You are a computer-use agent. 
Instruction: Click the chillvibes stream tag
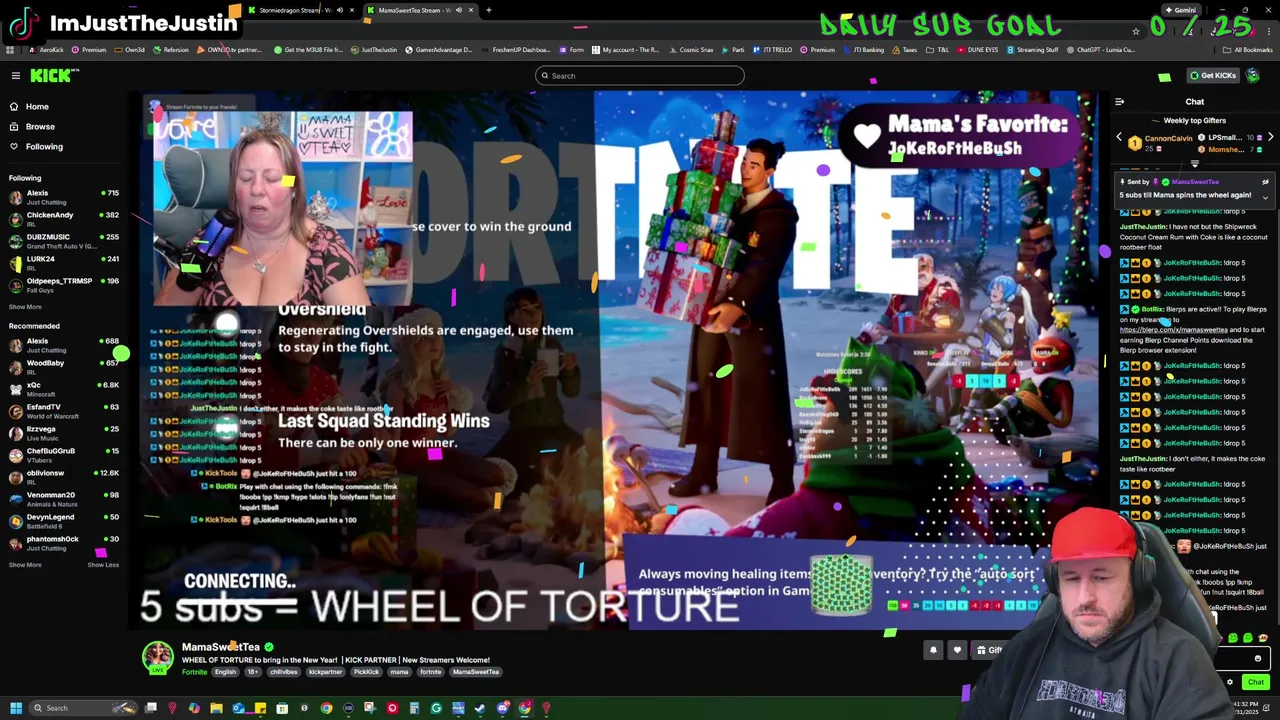tap(283, 672)
